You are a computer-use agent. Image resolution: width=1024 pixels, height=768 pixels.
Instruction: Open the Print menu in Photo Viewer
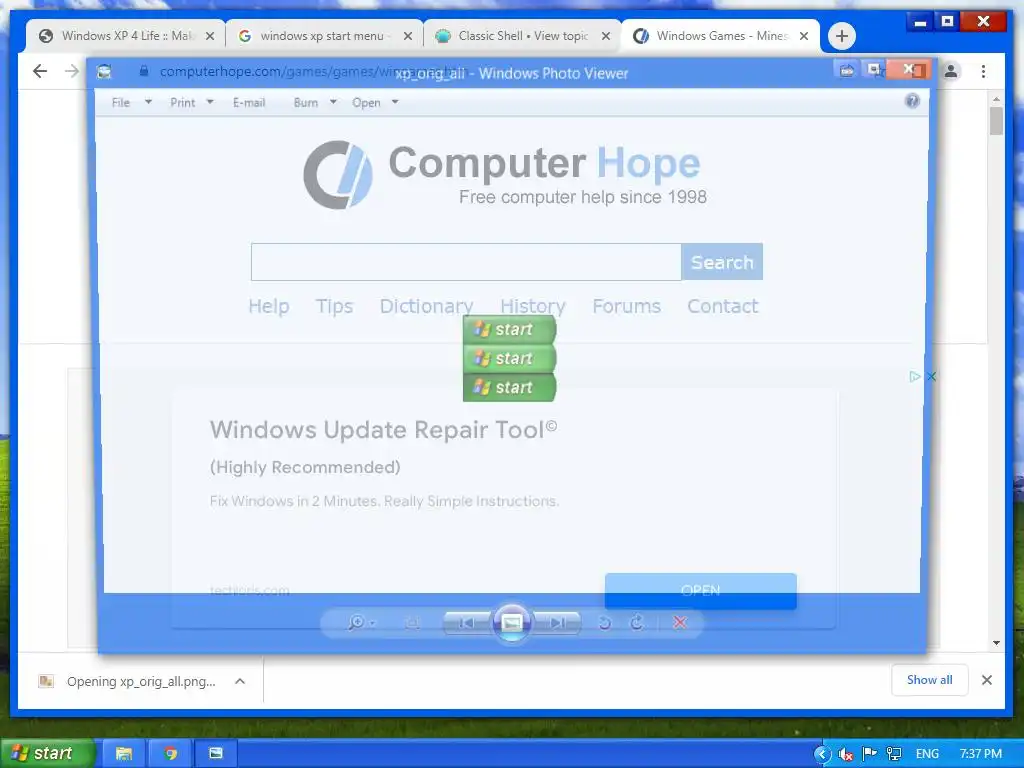pyautogui.click(x=183, y=103)
